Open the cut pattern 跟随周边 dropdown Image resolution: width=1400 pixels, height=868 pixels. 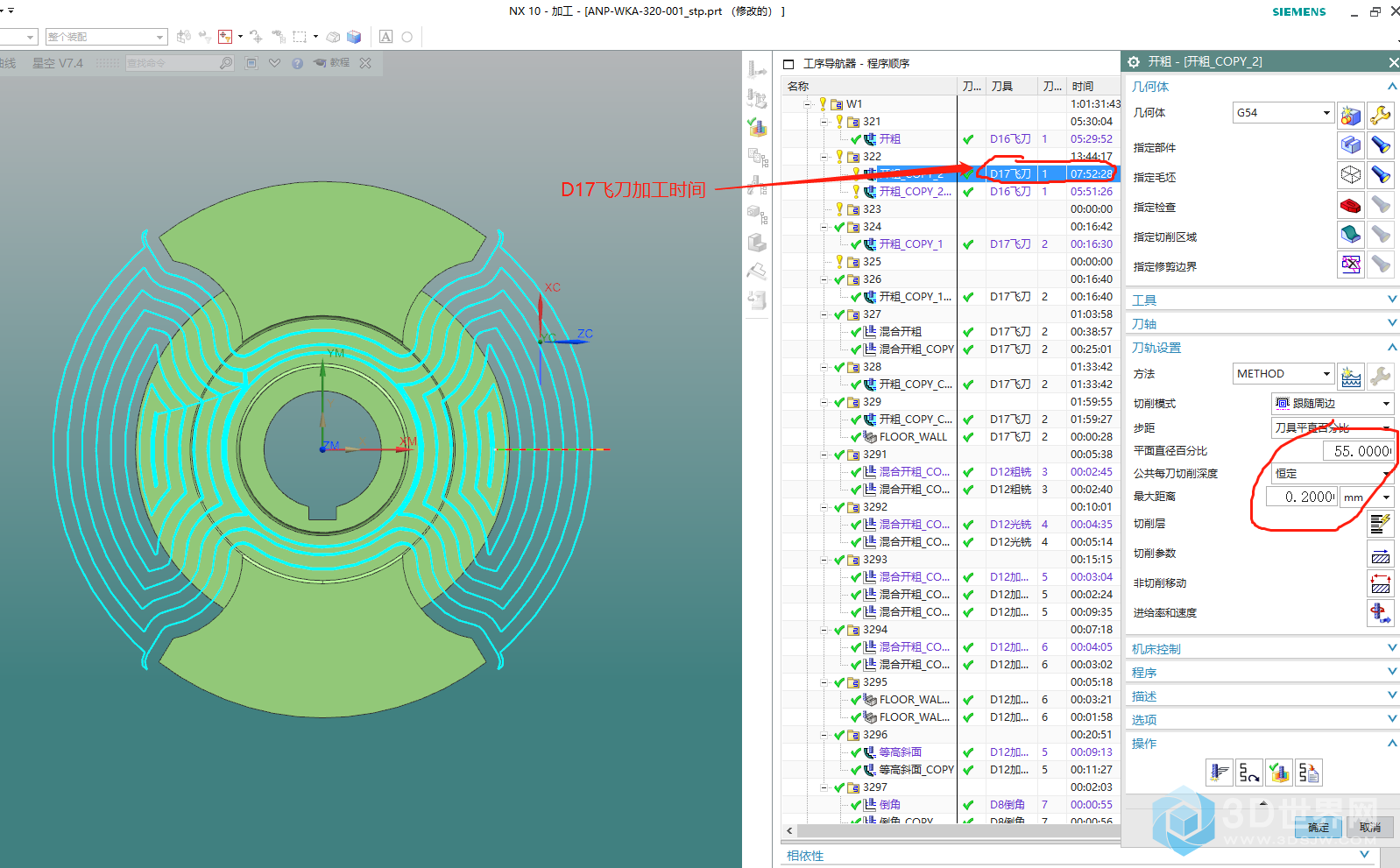pos(1386,404)
